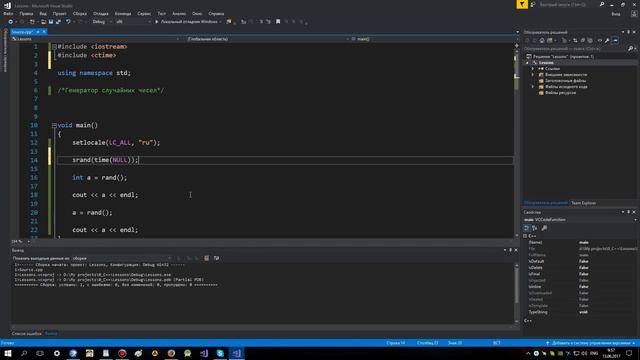Click the Локальный отладчик Windows run button
The height and width of the screenshot is (360, 640).
[187, 22]
